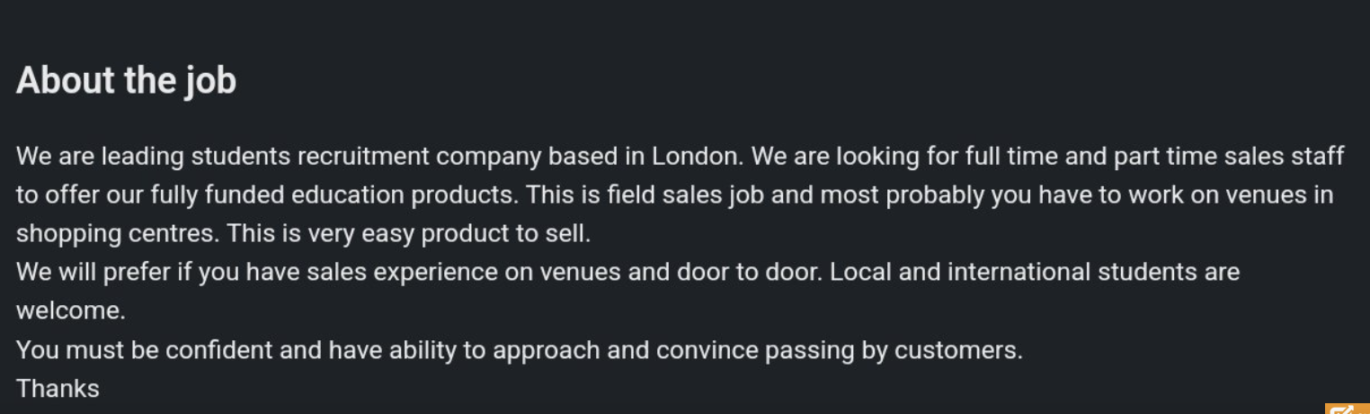The height and width of the screenshot is (414, 1370).
Task: Click the phrase "We will prefer"
Action: [x=93, y=273]
